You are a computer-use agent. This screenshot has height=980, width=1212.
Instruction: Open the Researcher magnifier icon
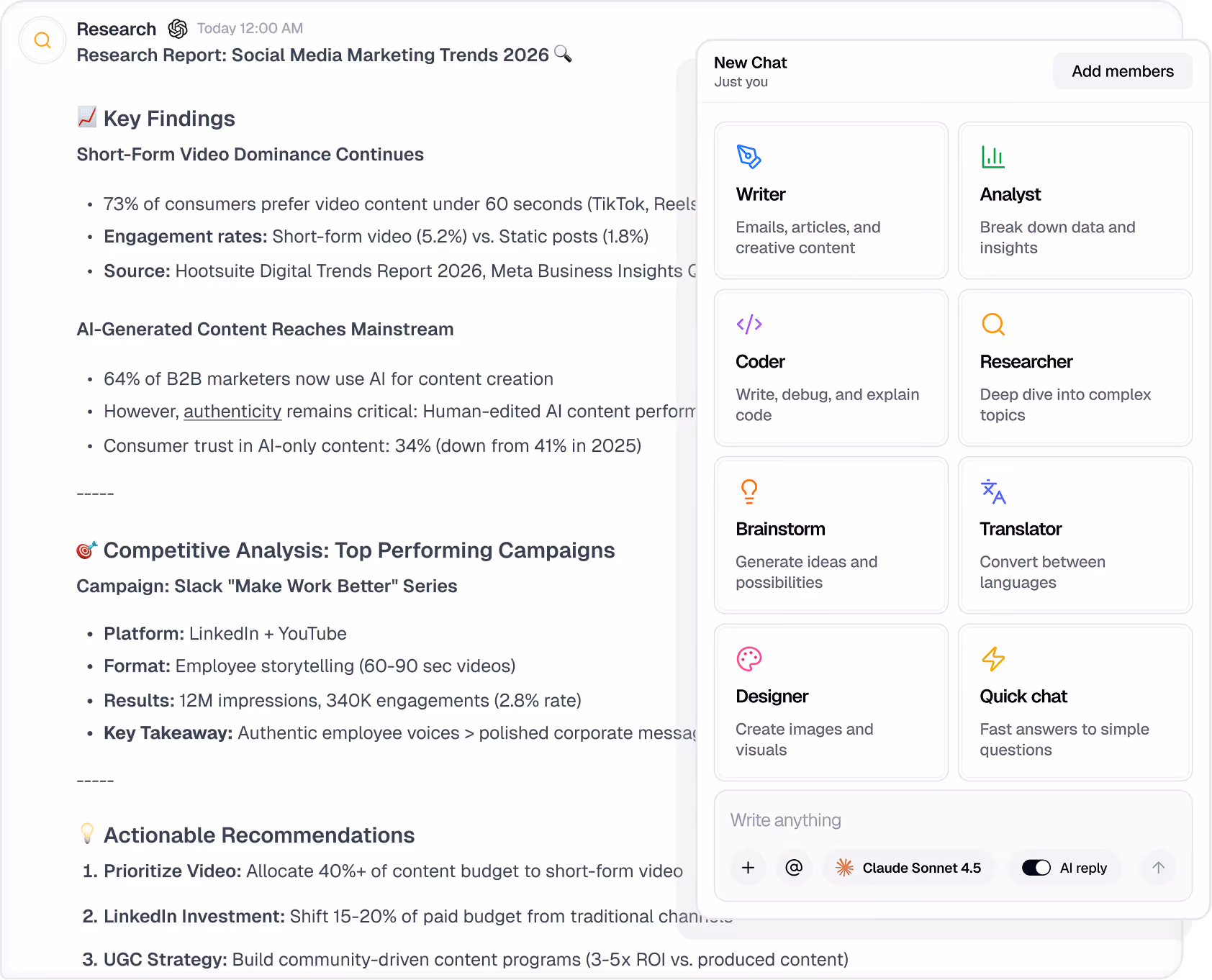[x=993, y=324]
